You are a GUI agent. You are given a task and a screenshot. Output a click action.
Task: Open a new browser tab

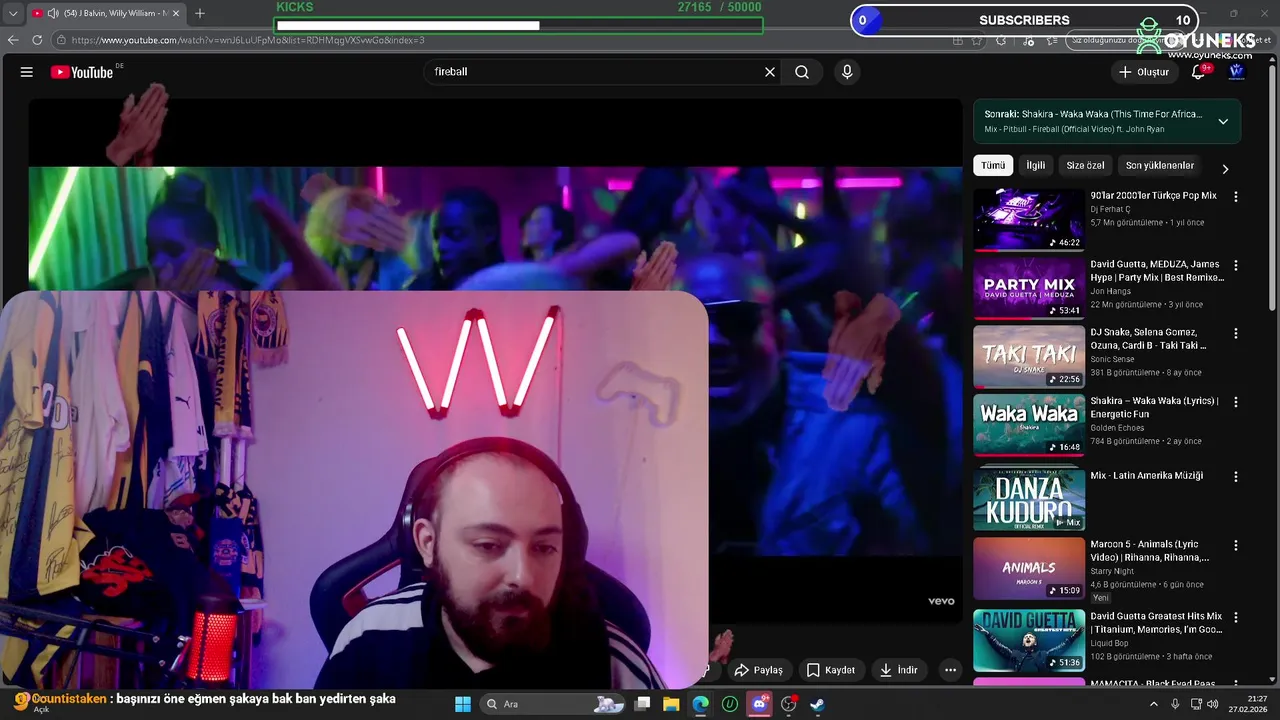(x=199, y=13)
